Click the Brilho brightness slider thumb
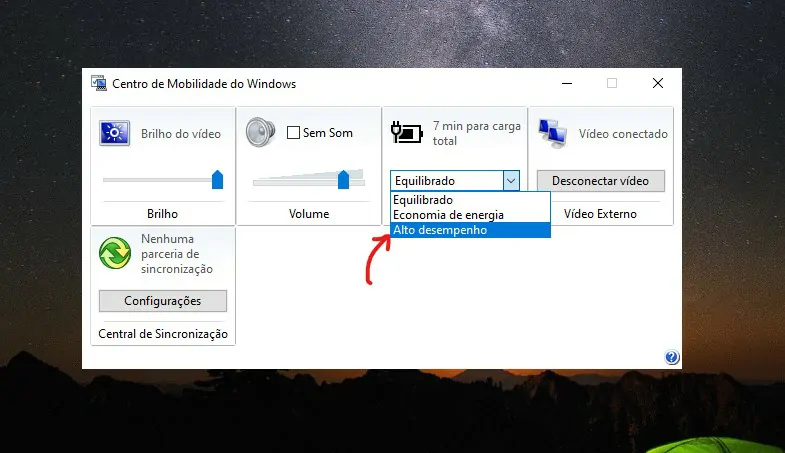The image size is (785, 453). [217, 180]
